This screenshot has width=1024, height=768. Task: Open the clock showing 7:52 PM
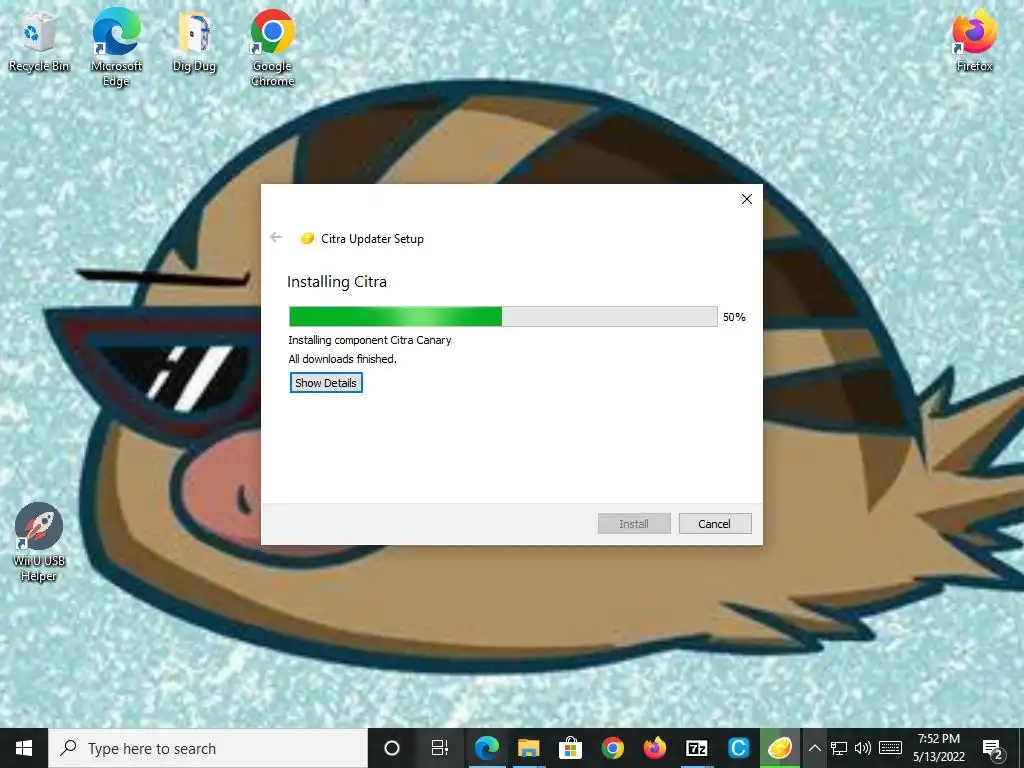938,748
